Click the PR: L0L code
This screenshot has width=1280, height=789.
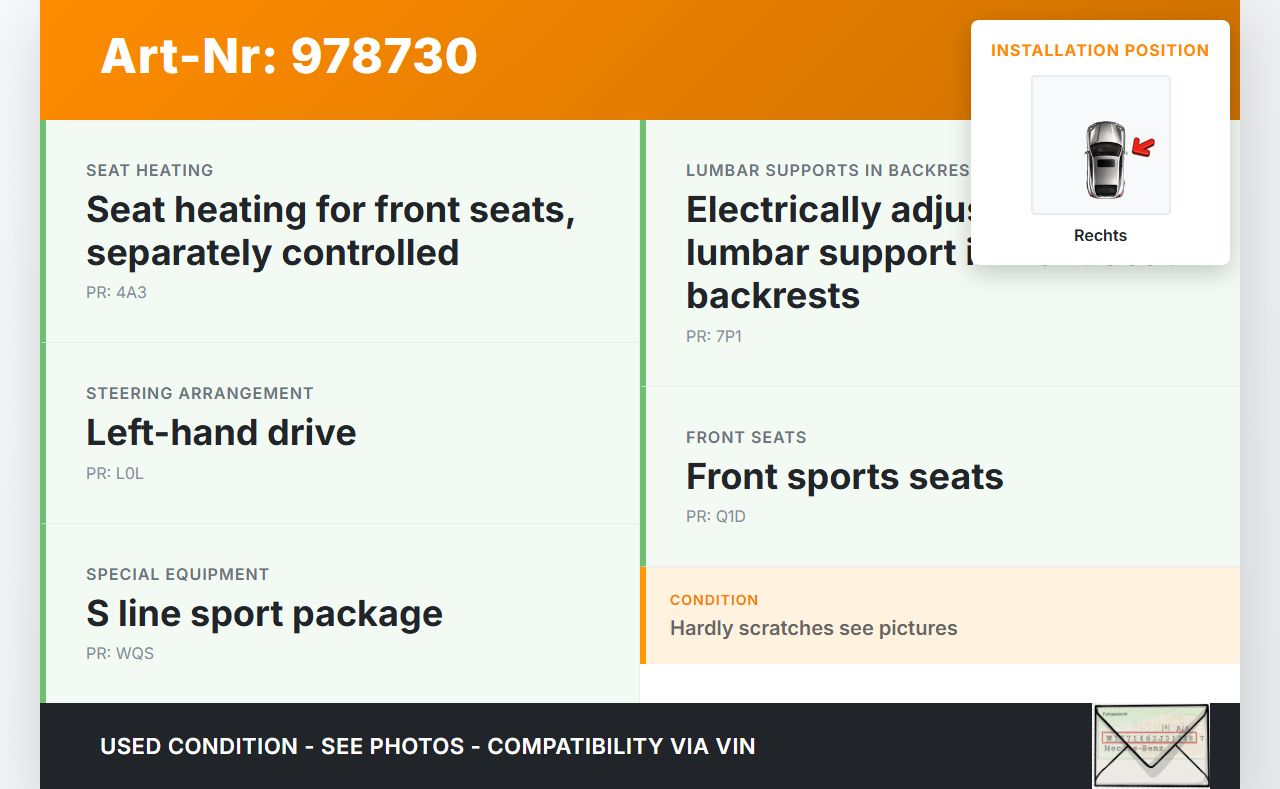pos(115,474)
